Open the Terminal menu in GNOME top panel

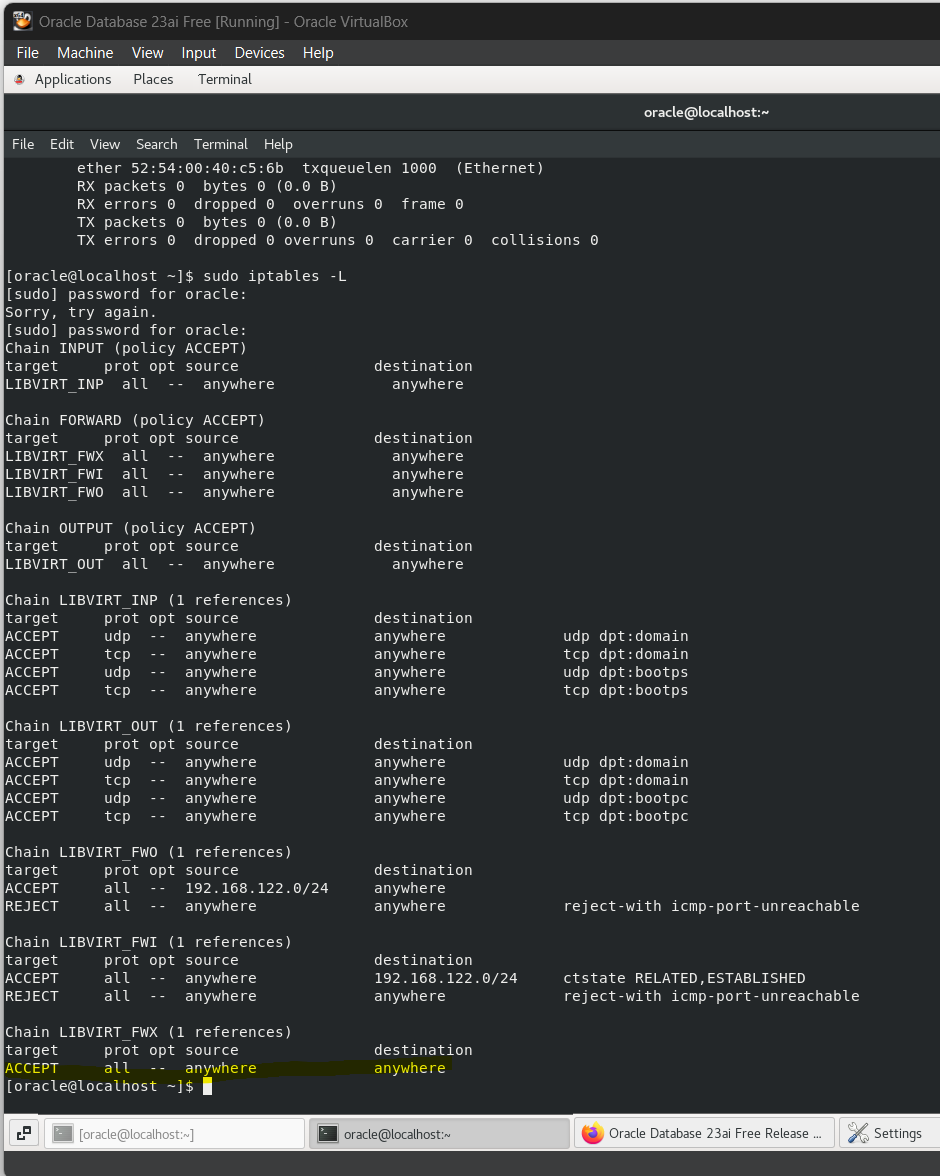225,79
